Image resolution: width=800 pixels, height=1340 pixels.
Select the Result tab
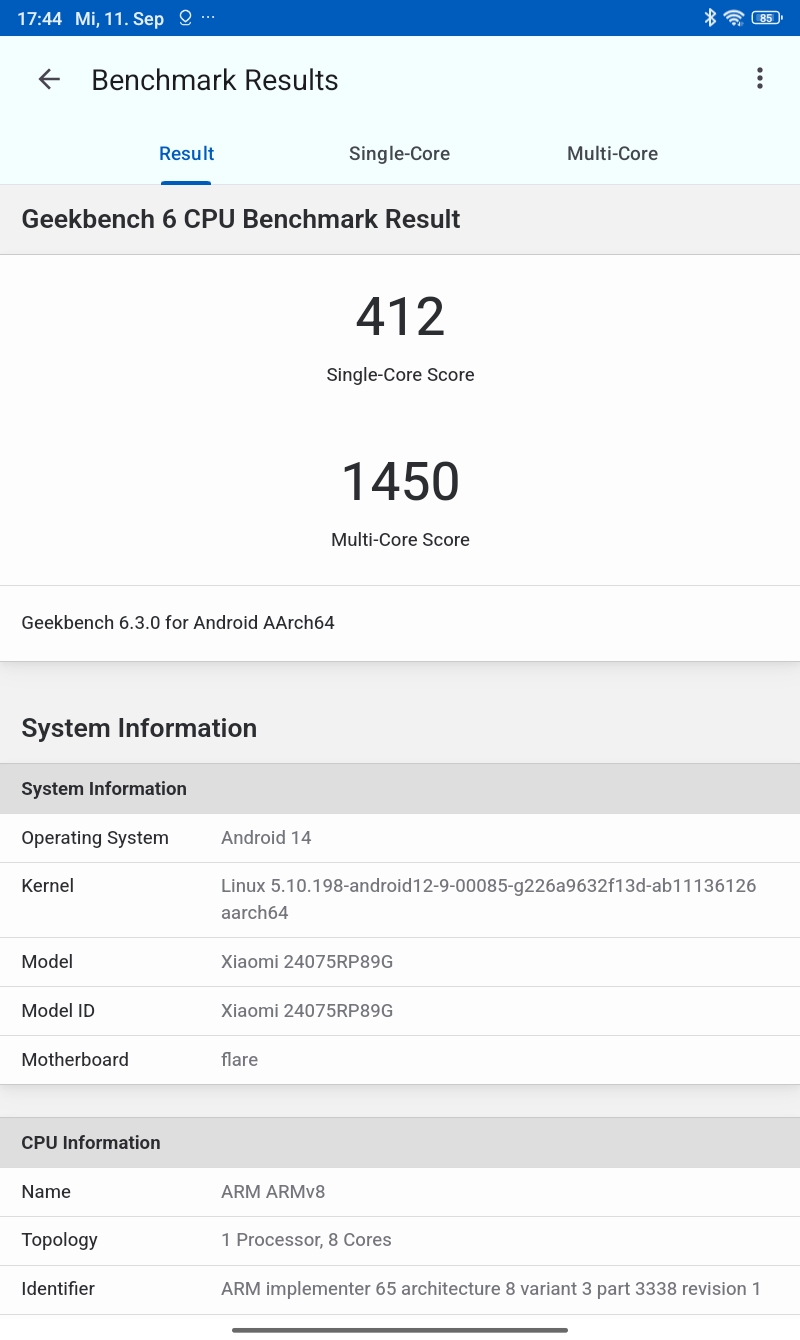coord(187,154)
